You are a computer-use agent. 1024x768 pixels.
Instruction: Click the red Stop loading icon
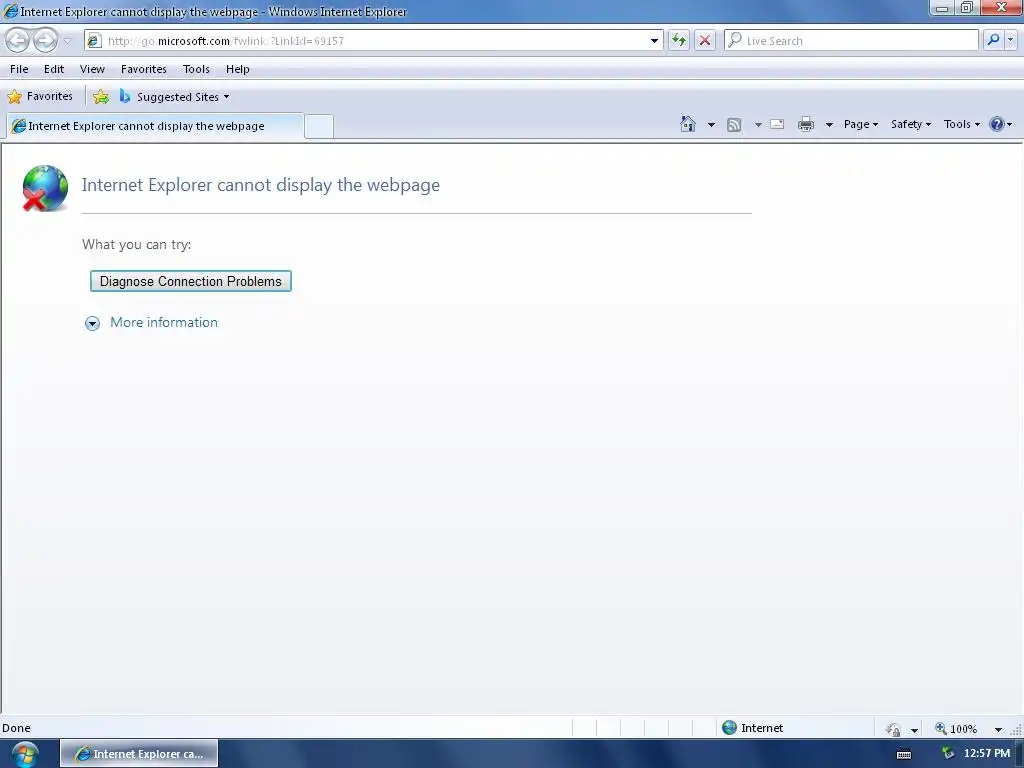click(705, 40)
